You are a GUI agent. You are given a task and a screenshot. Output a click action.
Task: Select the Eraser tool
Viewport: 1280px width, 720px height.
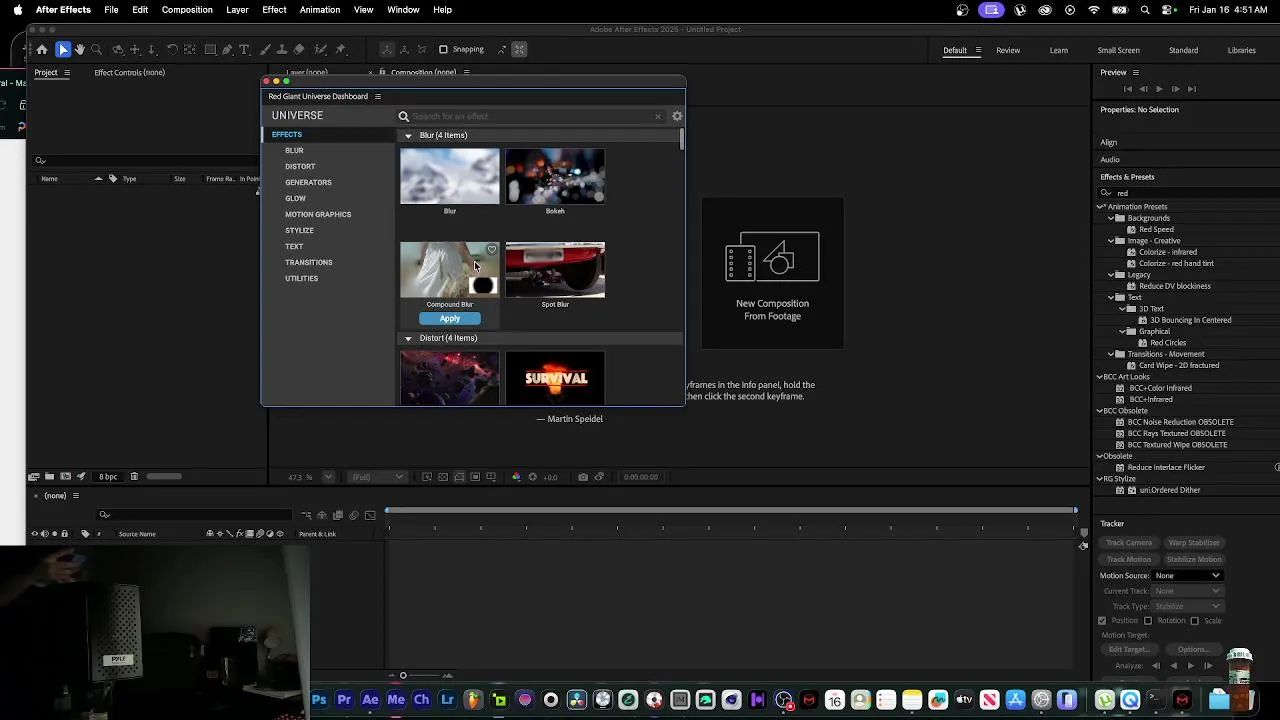click(299, 49)
